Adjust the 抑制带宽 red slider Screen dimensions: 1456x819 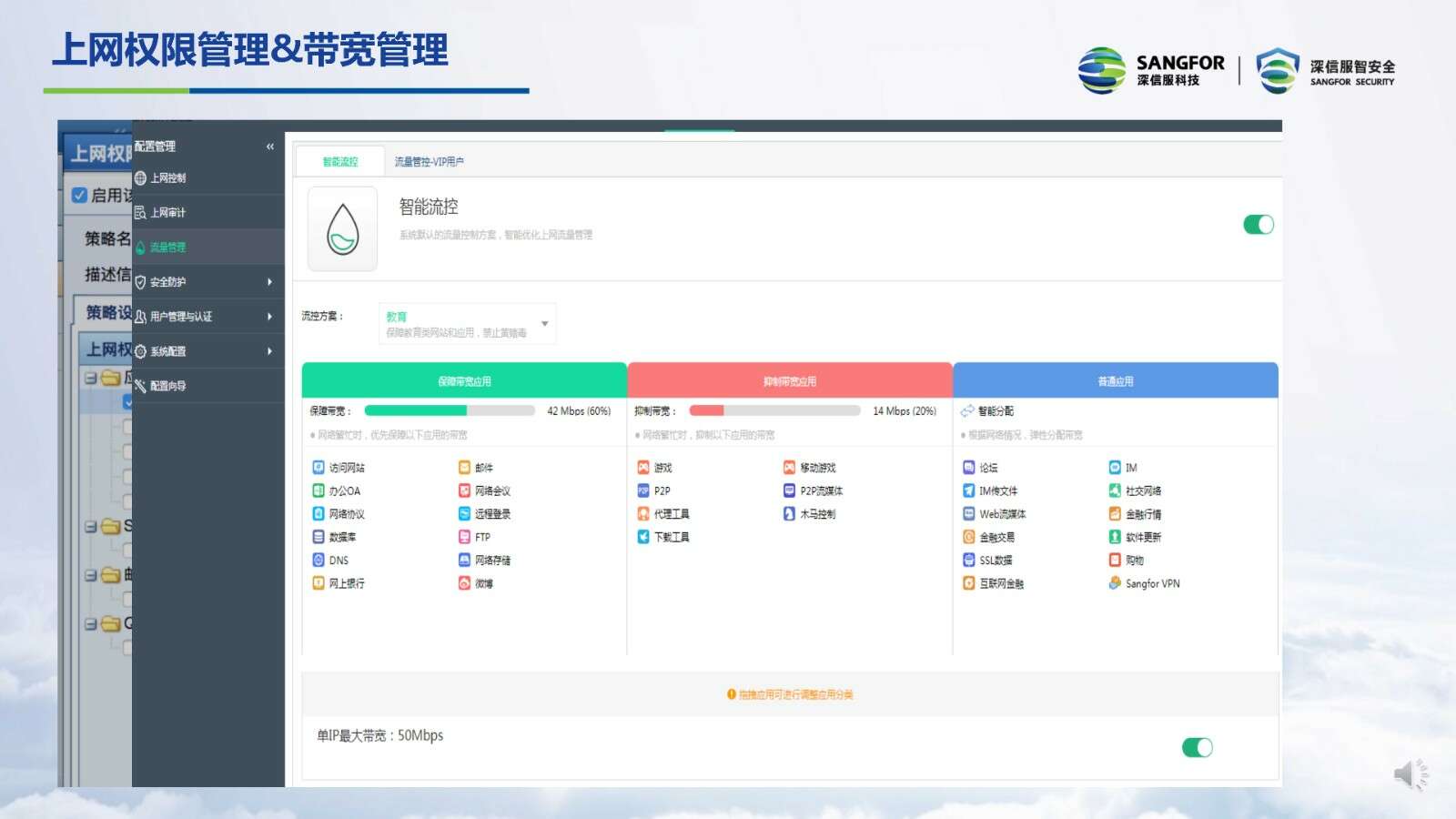pyautogui.click(x=774, y=410)
